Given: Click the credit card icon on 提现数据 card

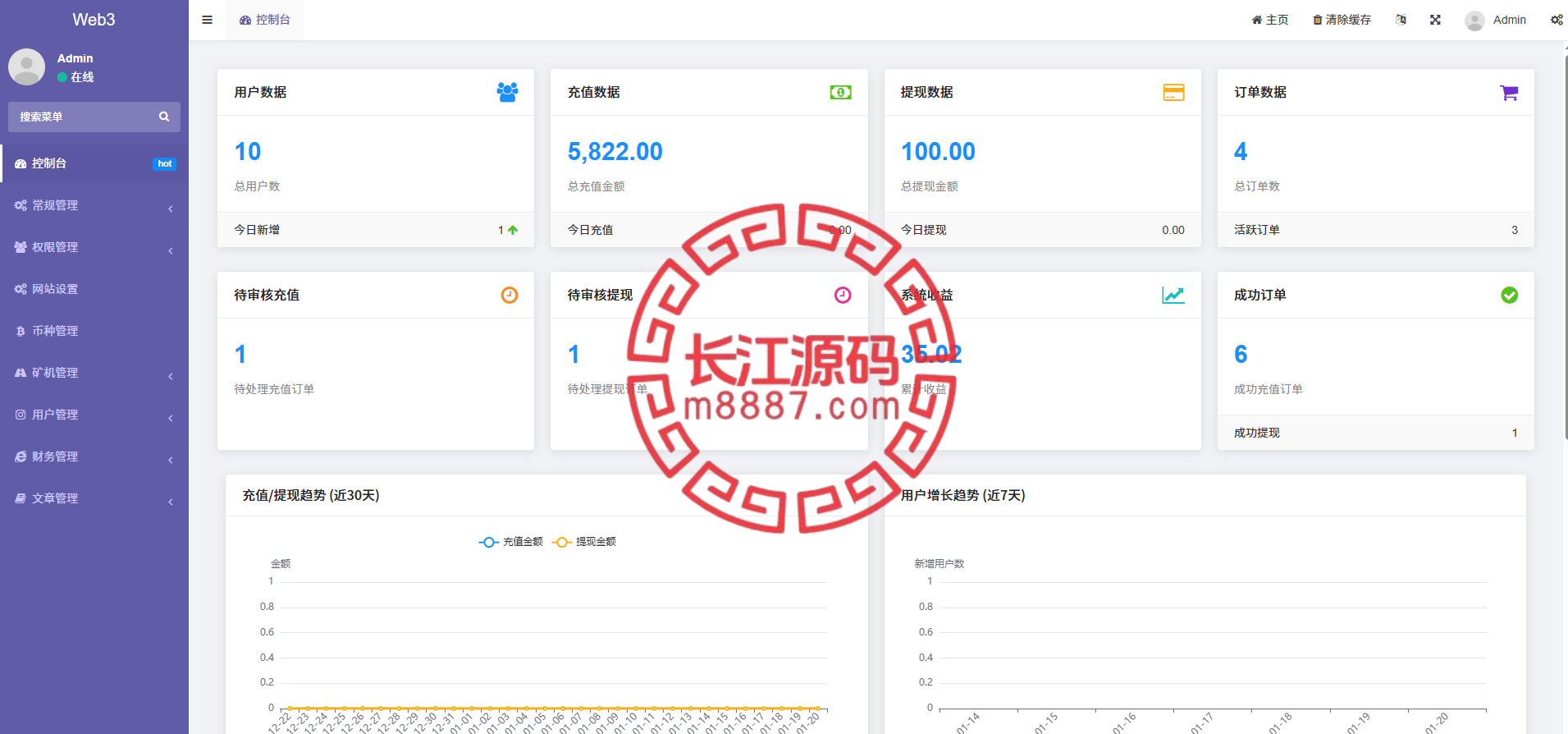Looking at the screenshot, I should (x=1173, y=92).
